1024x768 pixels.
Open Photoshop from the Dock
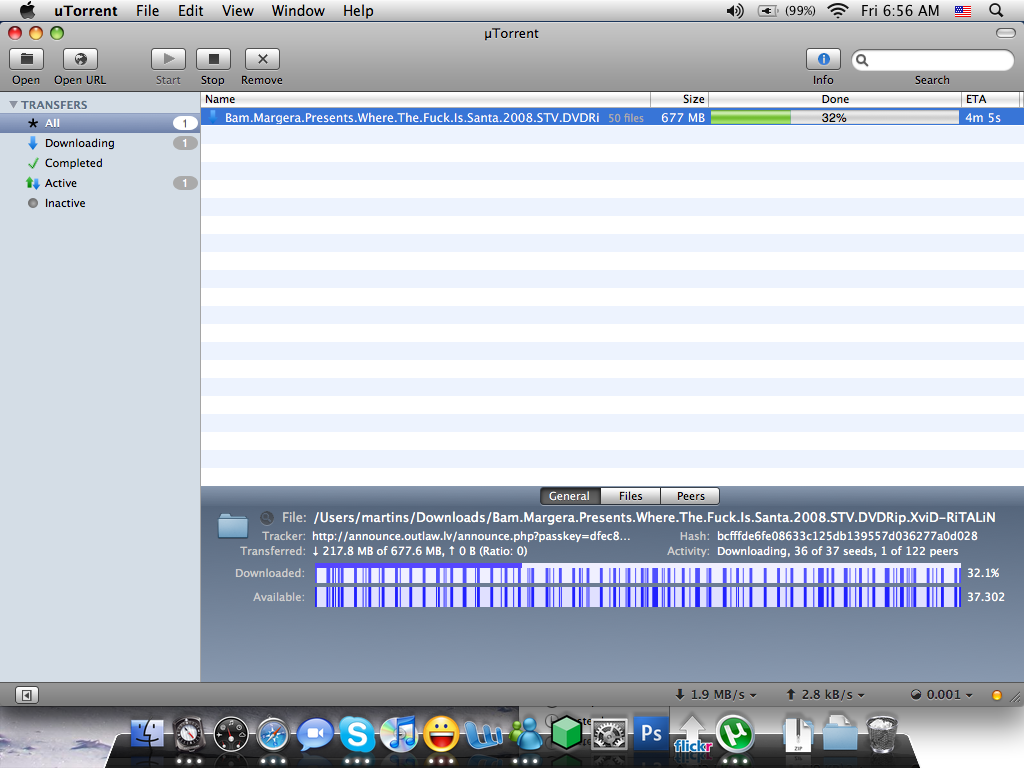pyautogui.click(x=651, y=733)
